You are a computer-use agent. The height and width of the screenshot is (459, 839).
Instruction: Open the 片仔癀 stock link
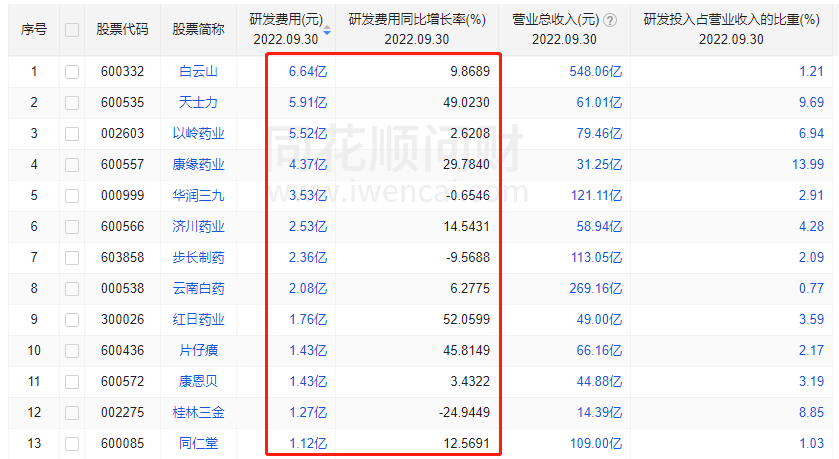(x=198, y=351)
